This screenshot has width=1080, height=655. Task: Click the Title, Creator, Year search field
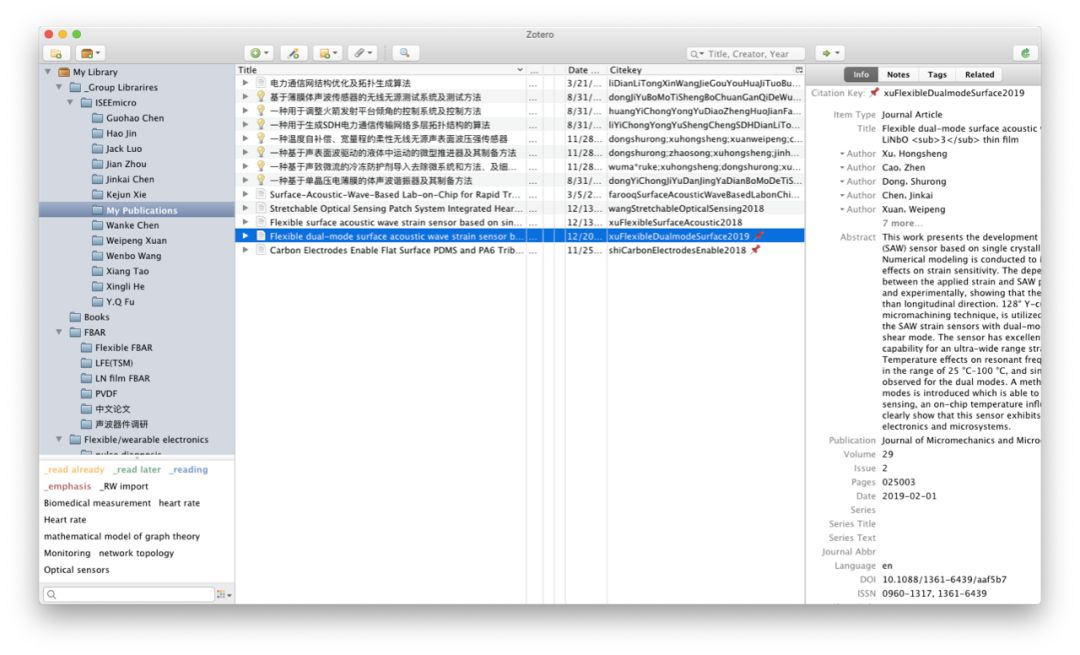click(x=746, y=54)
